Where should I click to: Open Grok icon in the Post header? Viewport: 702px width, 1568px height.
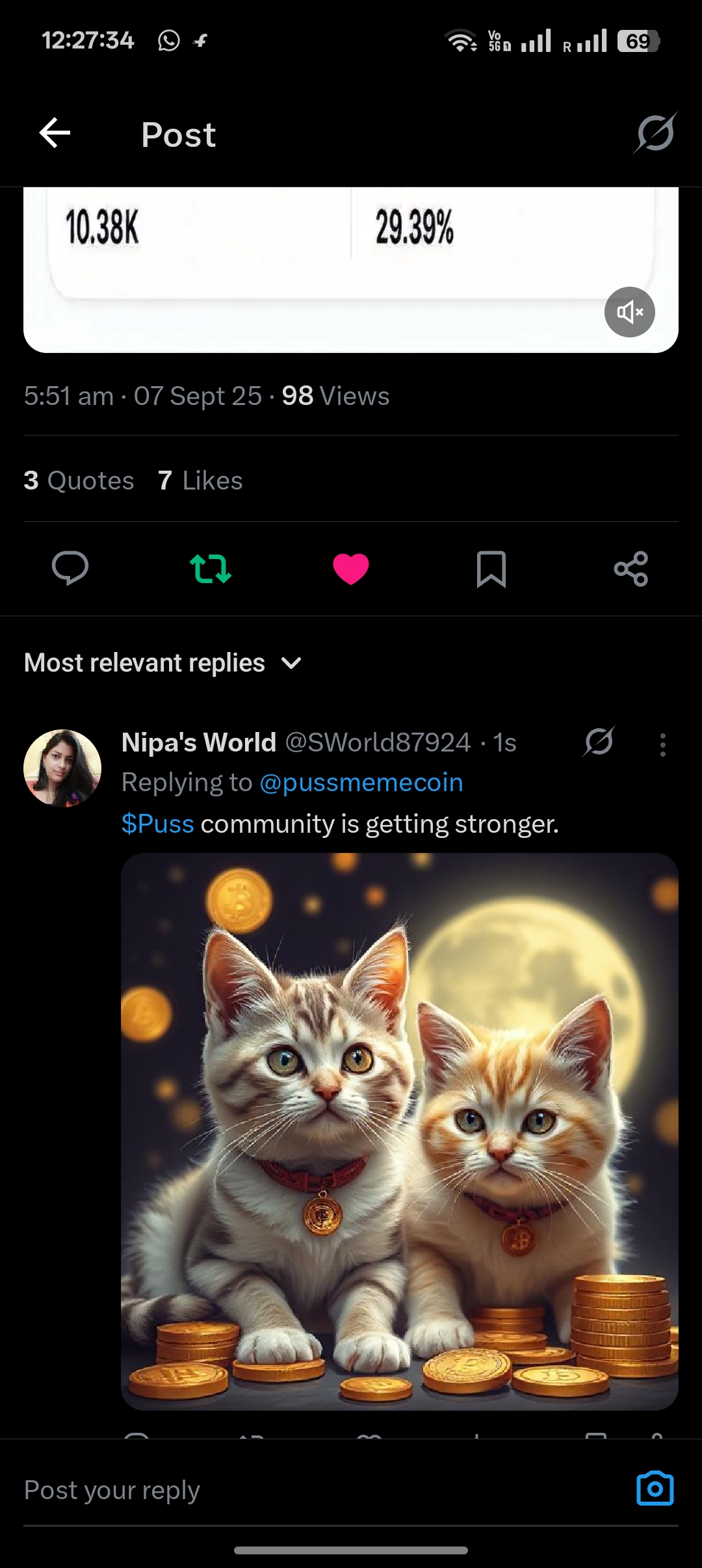655,133
